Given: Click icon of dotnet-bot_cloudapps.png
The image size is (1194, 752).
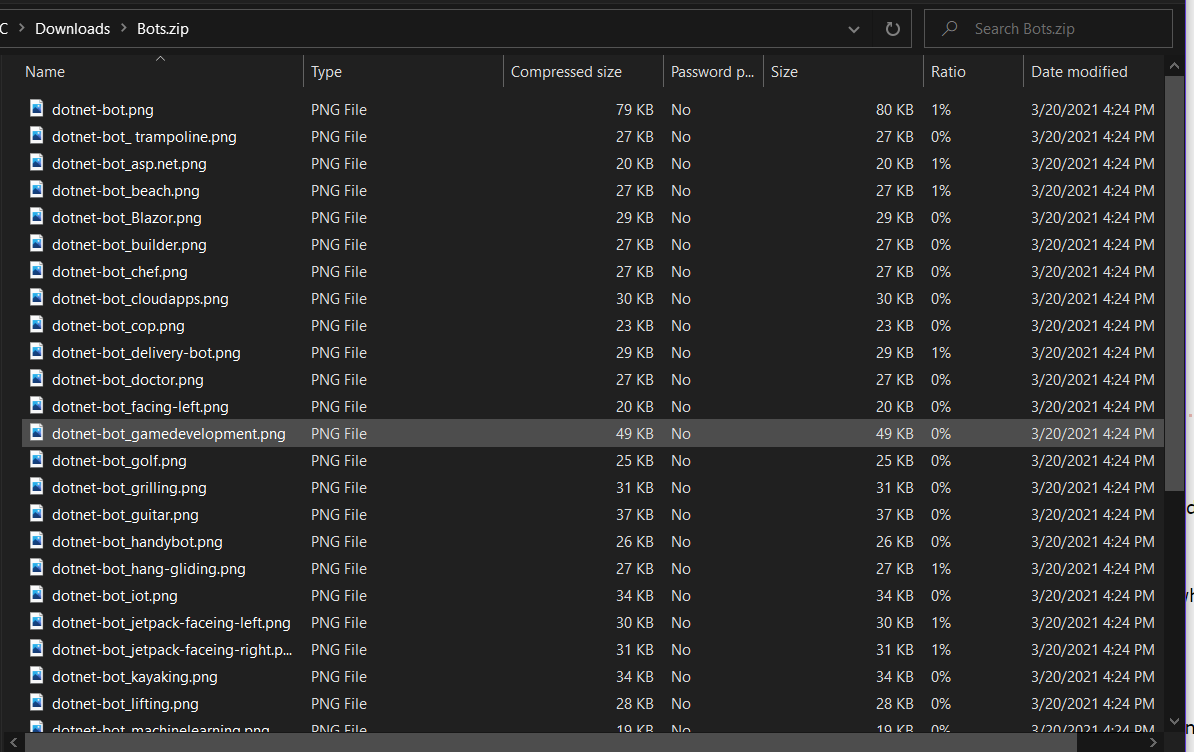Looking at the screenshot, I should (x=37, y=298).
